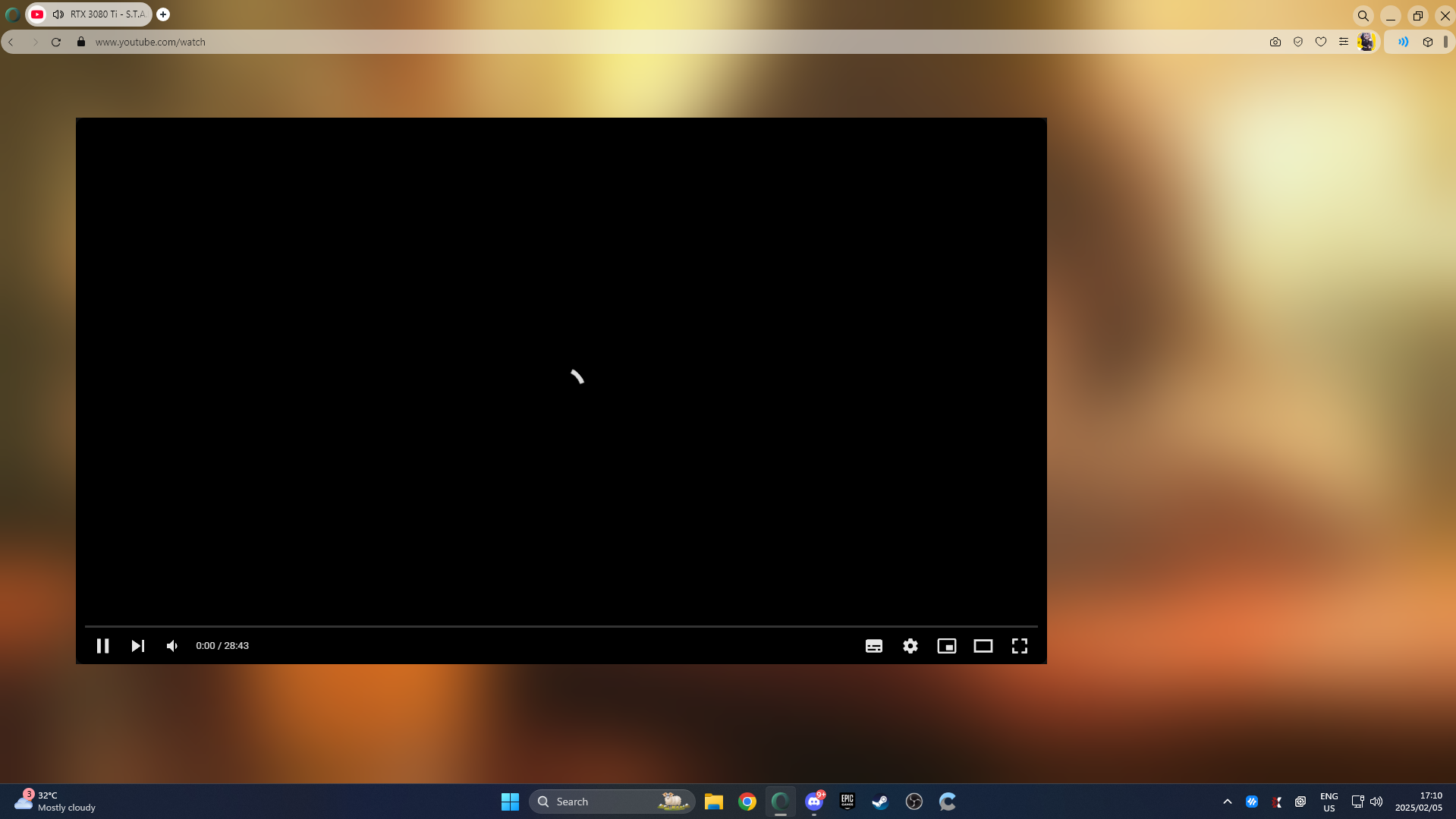
Task: Open the extensions cube icon
Action: coord(1428,43)
